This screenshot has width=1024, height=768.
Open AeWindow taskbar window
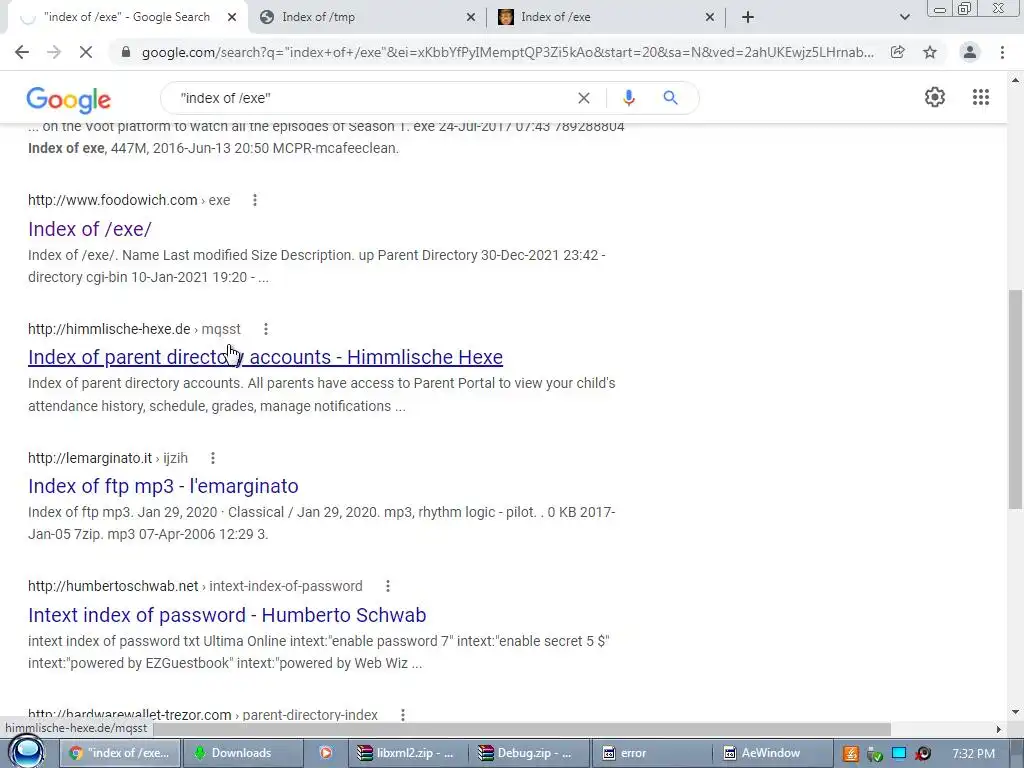tap(771, 753)
